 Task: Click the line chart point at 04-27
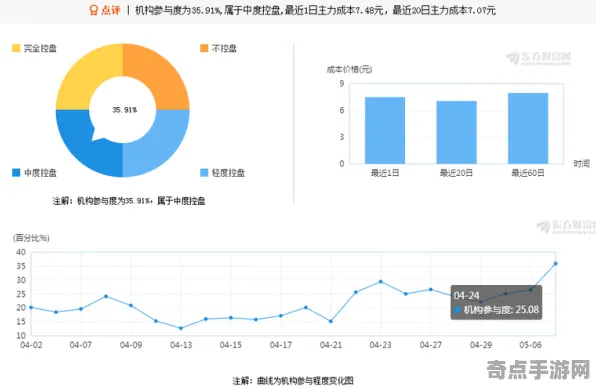tap(431, 289)
